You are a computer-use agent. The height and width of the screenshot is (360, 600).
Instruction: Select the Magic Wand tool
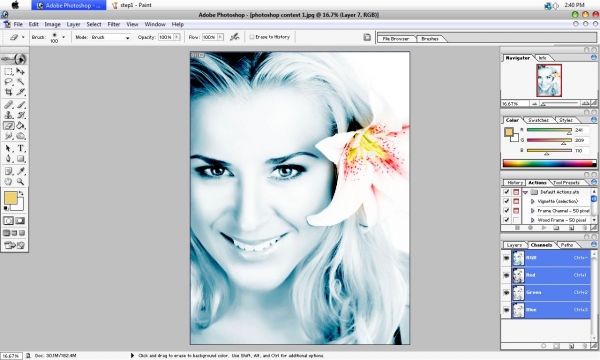(21, 81)
